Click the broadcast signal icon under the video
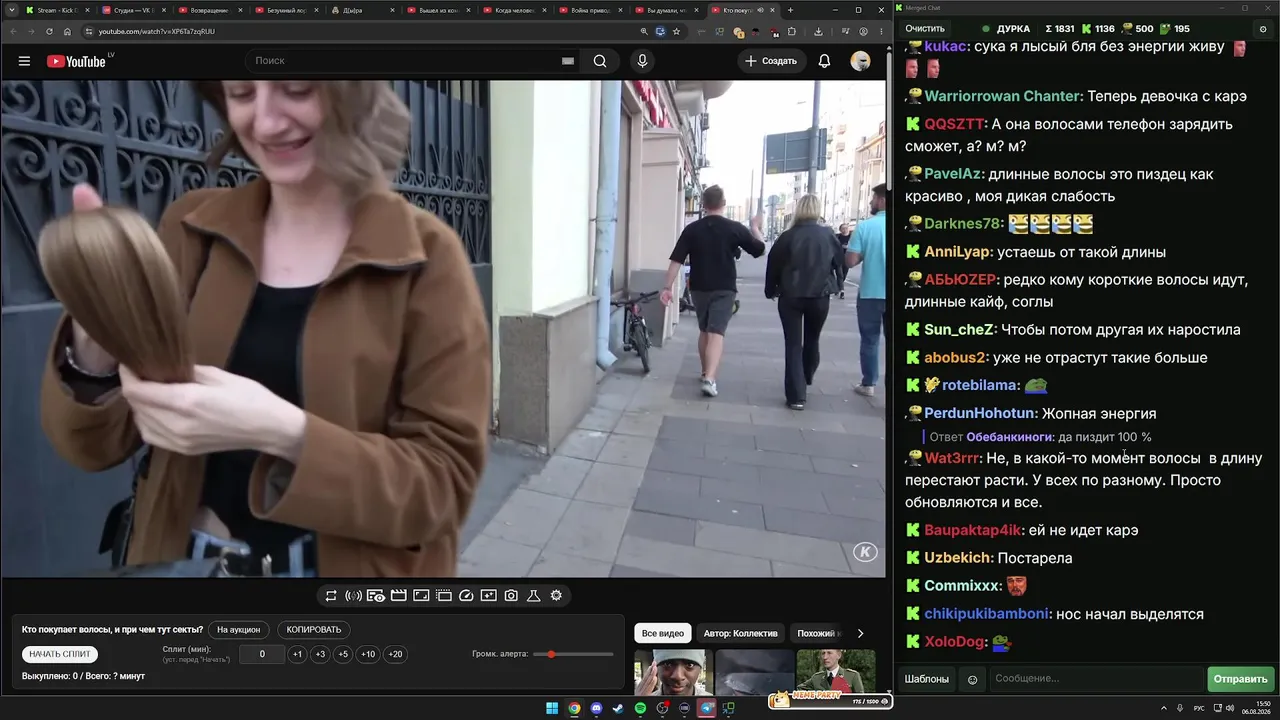Screen dimensions: 1280x720 coord(353,596)
